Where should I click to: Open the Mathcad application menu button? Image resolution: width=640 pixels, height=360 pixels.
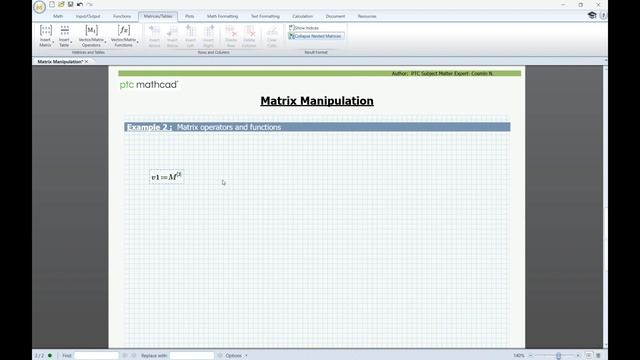tap(40, 7)
